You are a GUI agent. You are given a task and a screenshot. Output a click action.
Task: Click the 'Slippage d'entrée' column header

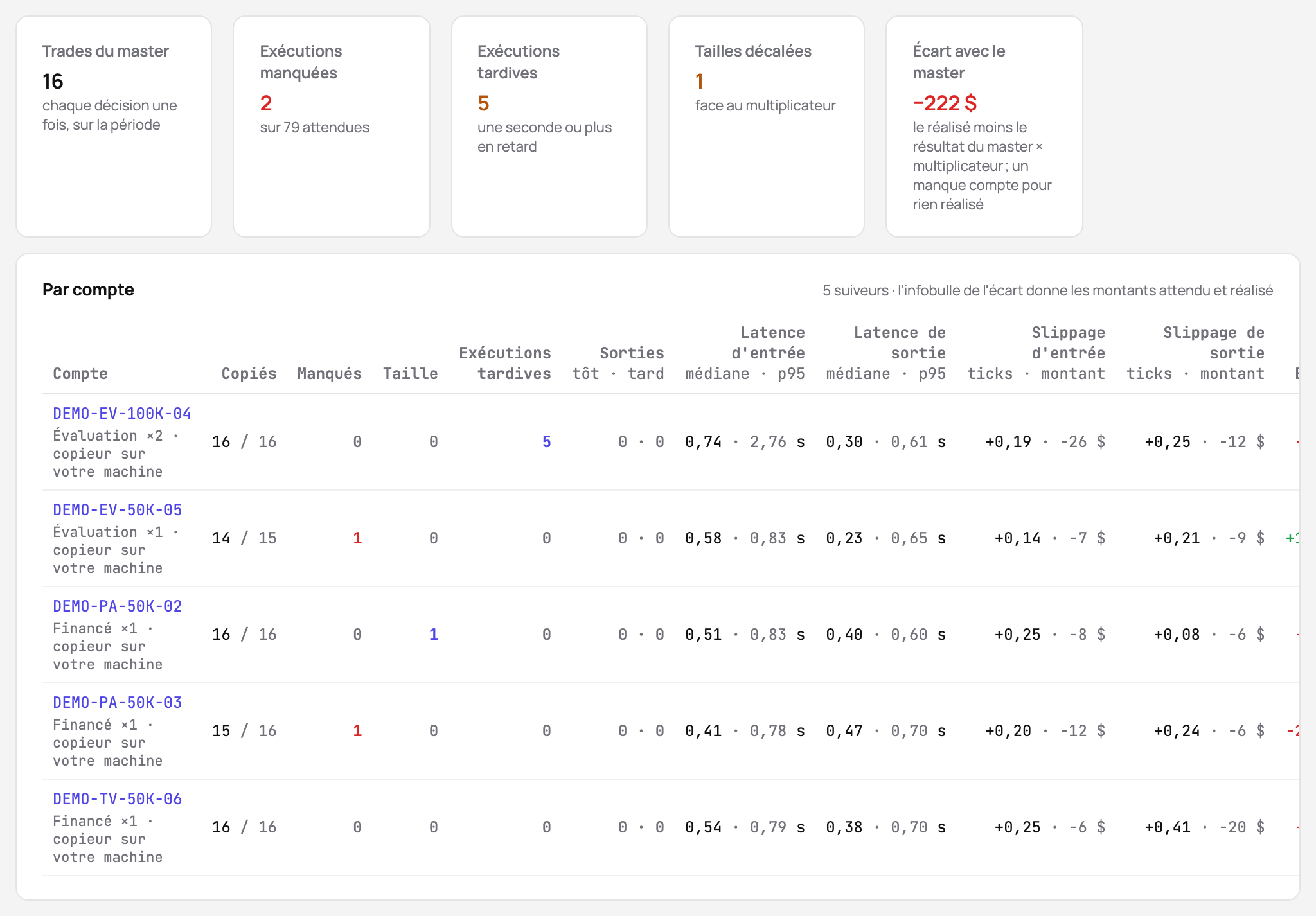coord(1036,353)
